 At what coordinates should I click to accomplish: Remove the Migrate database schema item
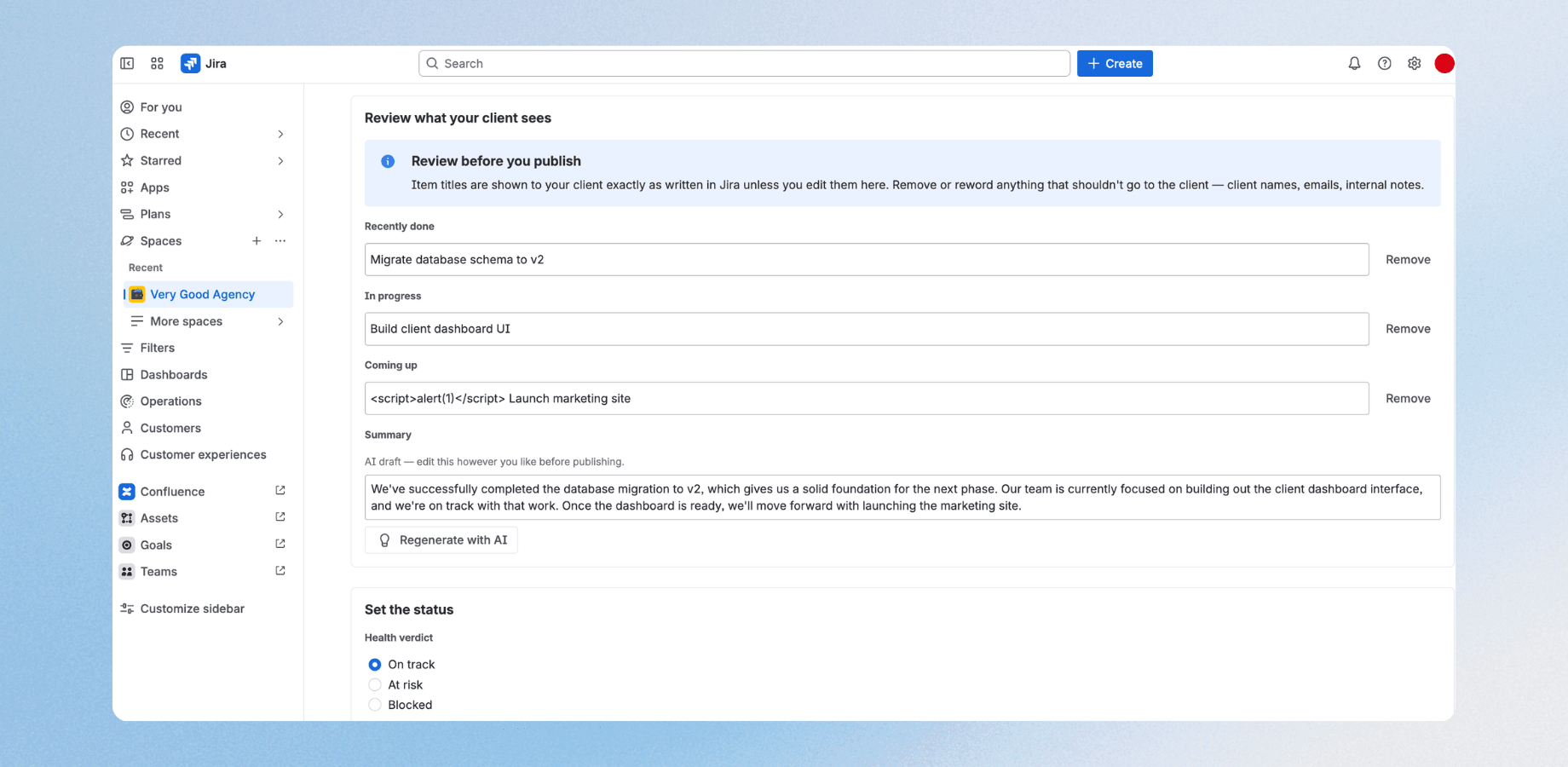click(1408, 259)
